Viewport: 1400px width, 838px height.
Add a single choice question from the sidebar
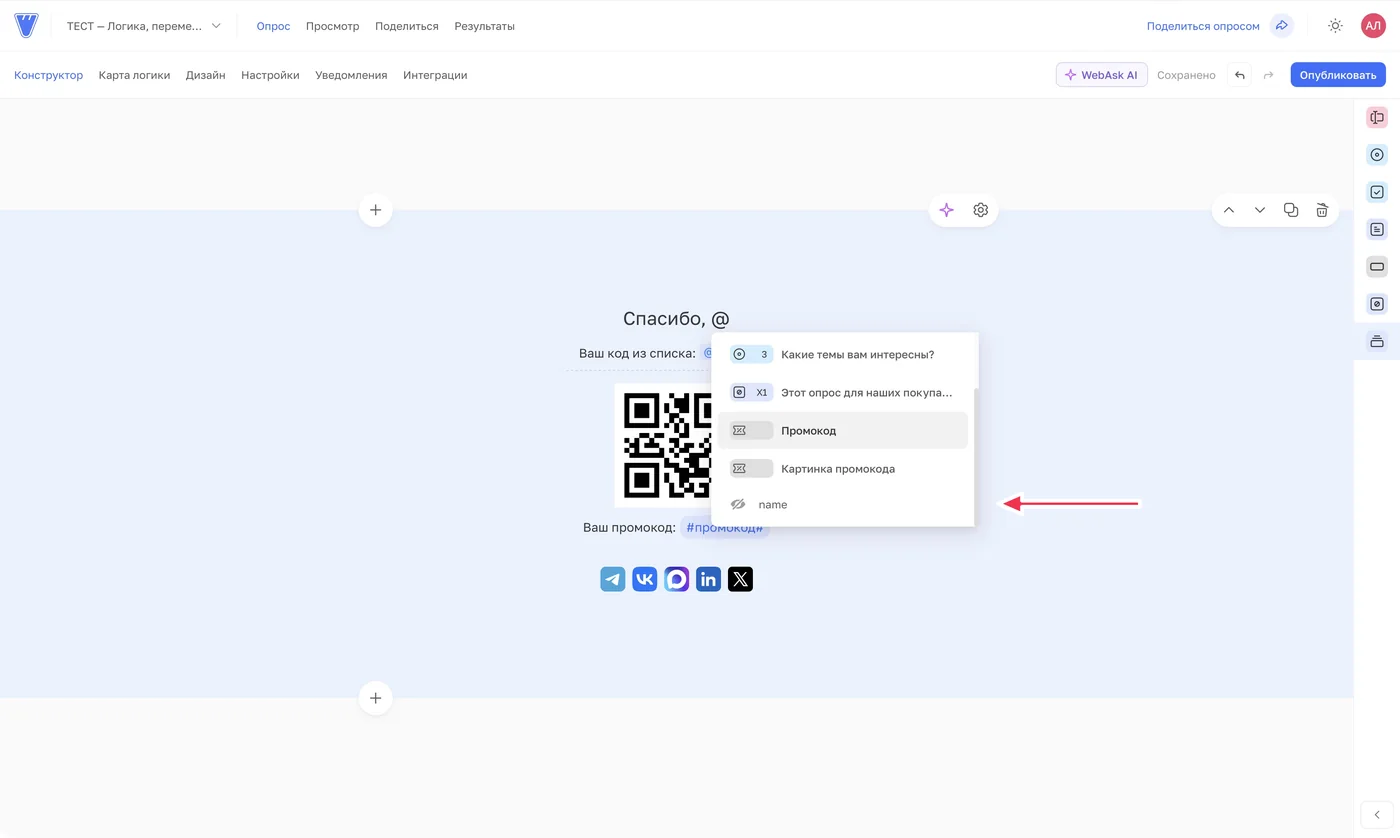click(1377, 155)
